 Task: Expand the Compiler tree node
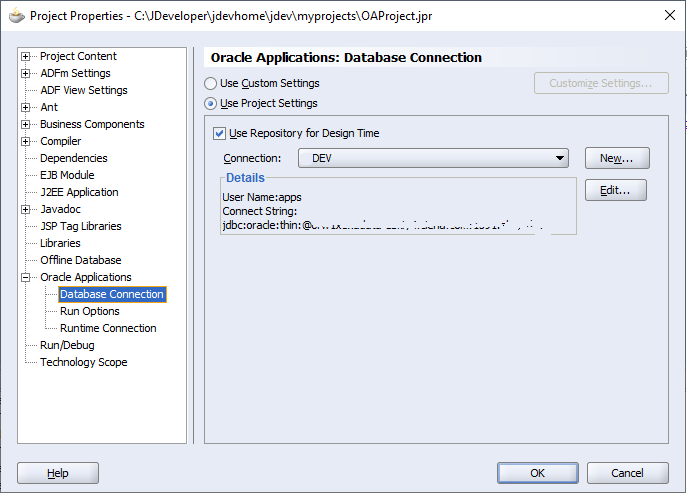[x=25, y=142]
